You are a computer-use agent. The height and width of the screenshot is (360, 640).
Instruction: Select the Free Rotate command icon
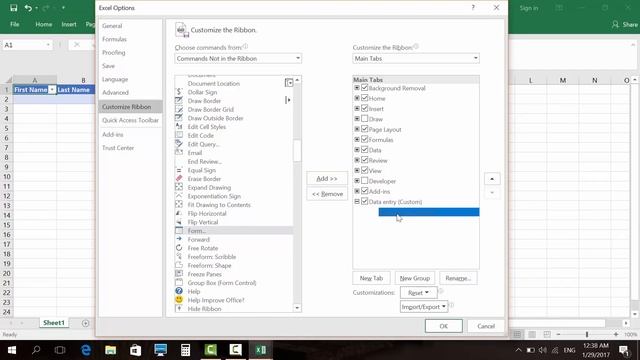click(179, 248)
